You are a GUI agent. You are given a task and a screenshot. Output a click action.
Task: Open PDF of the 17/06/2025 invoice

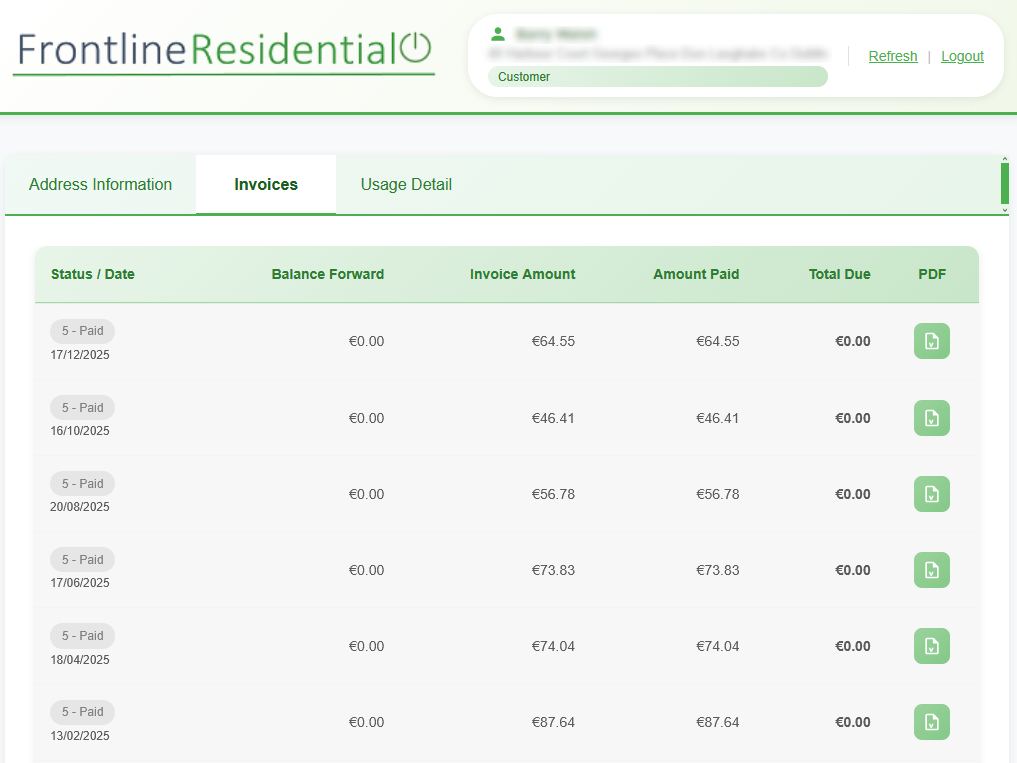click(x=931, y=570)
